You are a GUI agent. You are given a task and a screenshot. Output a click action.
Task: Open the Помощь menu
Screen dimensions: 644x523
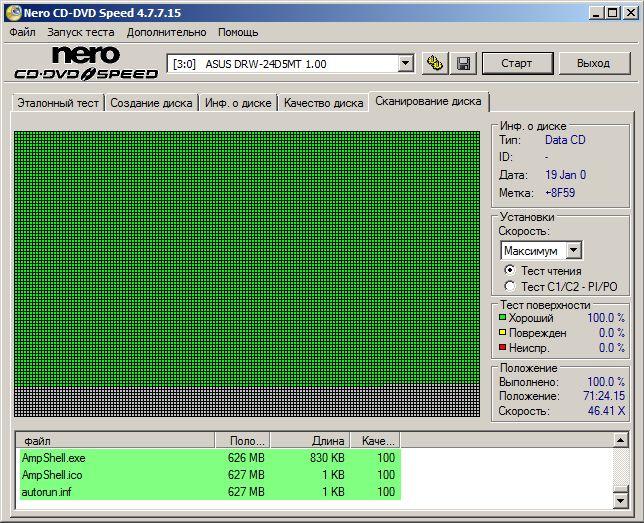tap(238, 32)
